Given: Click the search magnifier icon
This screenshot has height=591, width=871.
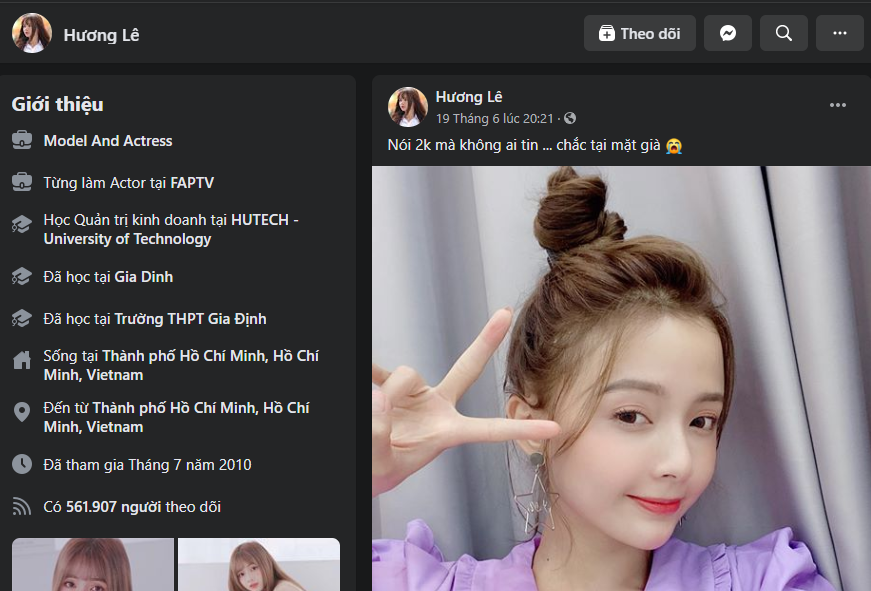Looking at the screenshot, I should [784, 33].
